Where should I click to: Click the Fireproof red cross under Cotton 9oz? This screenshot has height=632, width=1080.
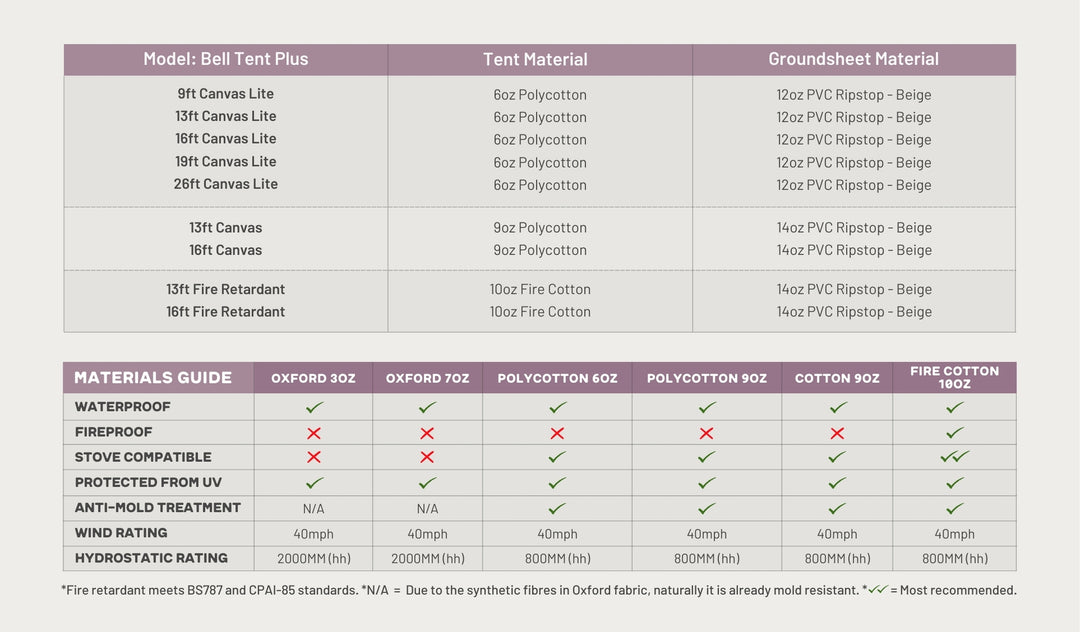(837, 433)
